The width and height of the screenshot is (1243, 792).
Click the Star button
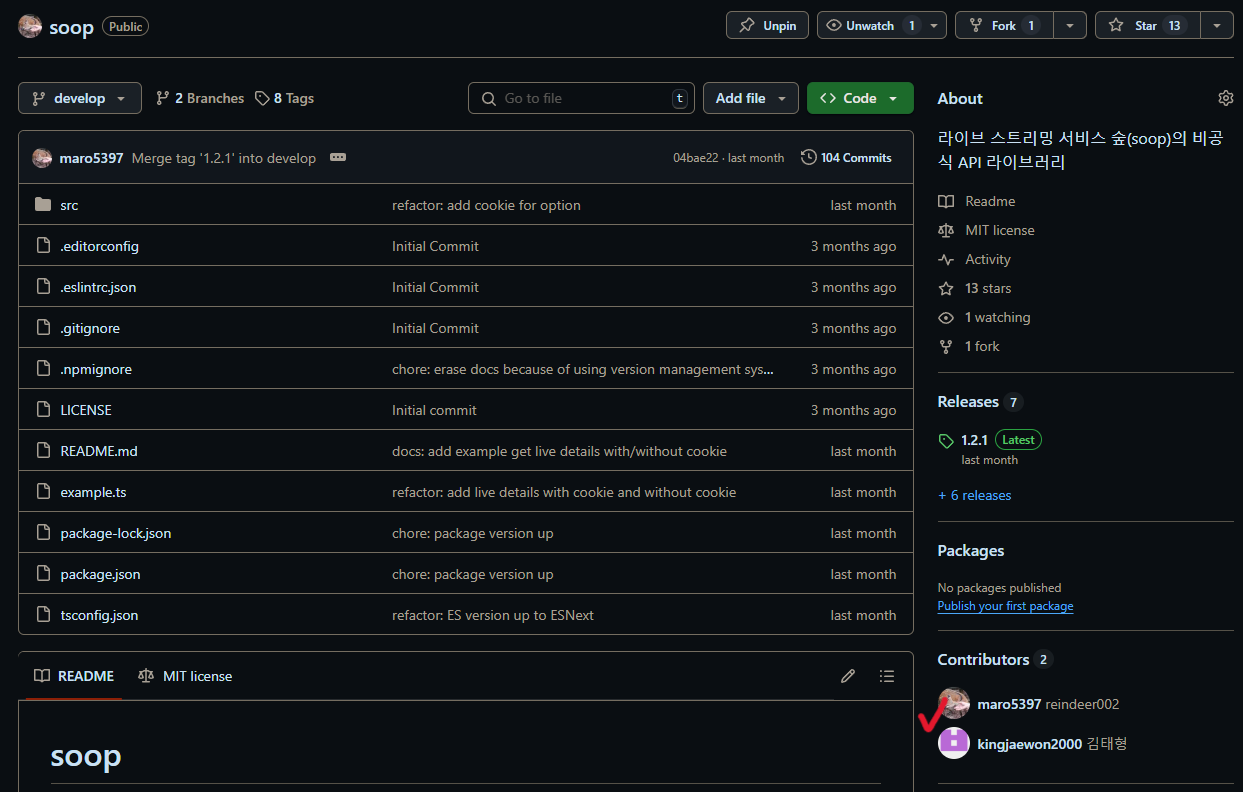click(x=1147, y=26)
